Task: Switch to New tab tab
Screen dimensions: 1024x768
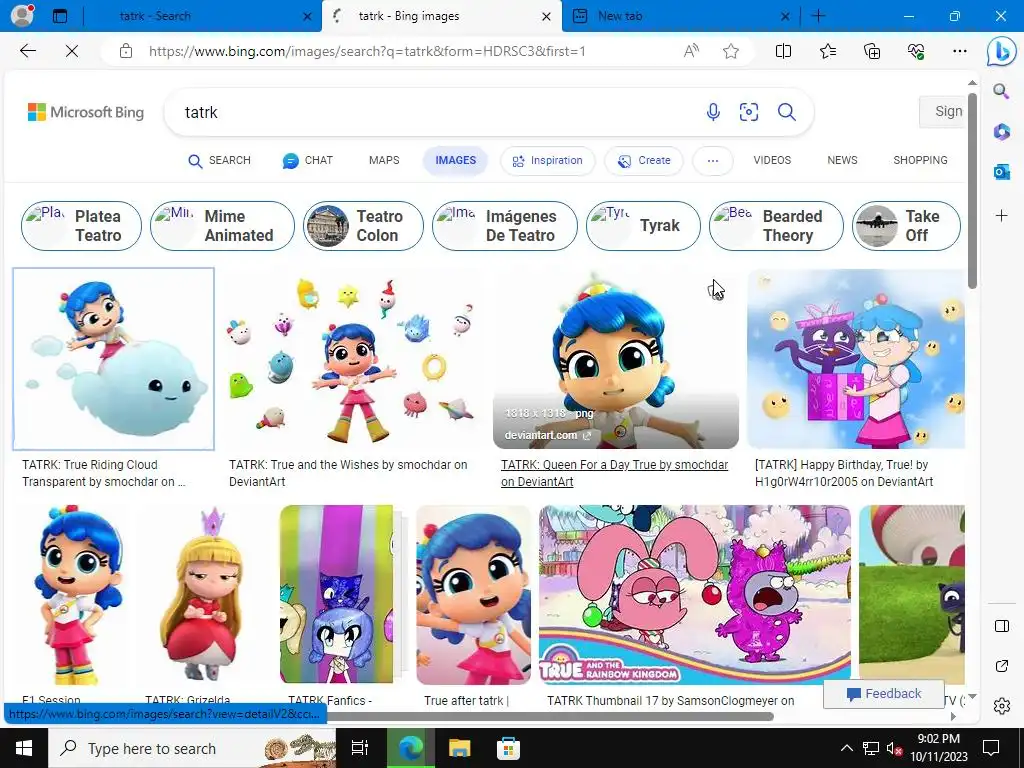Action: click(681, 16)
